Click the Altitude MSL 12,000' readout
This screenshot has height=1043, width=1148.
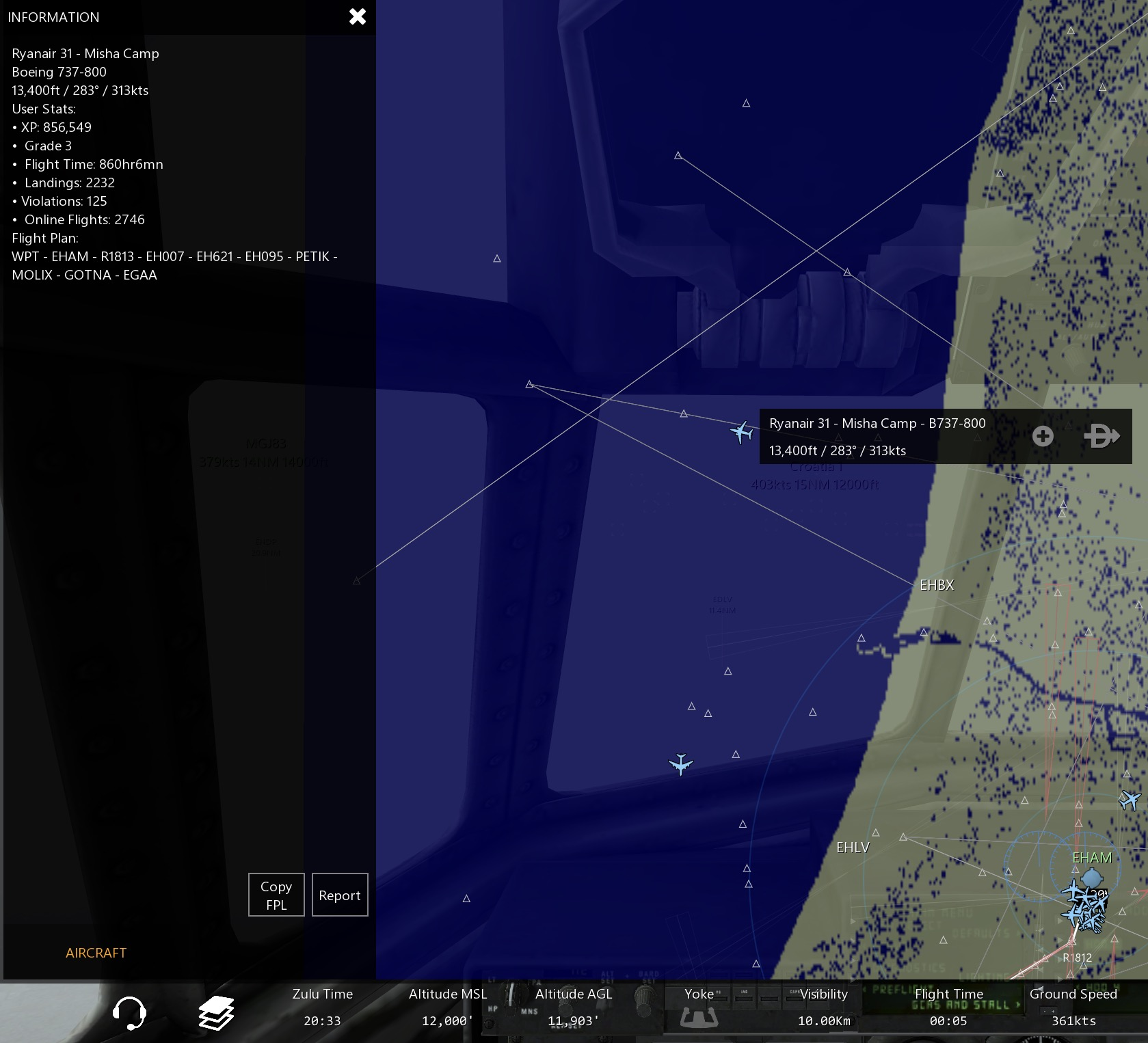(448, 1007)
